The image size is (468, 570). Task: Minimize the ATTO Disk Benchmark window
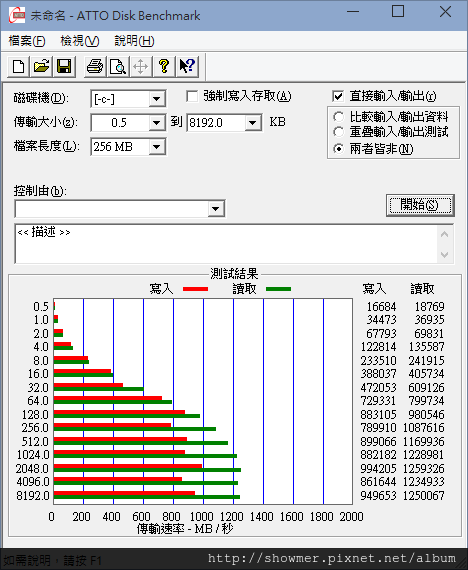click(x=353, y=12)
